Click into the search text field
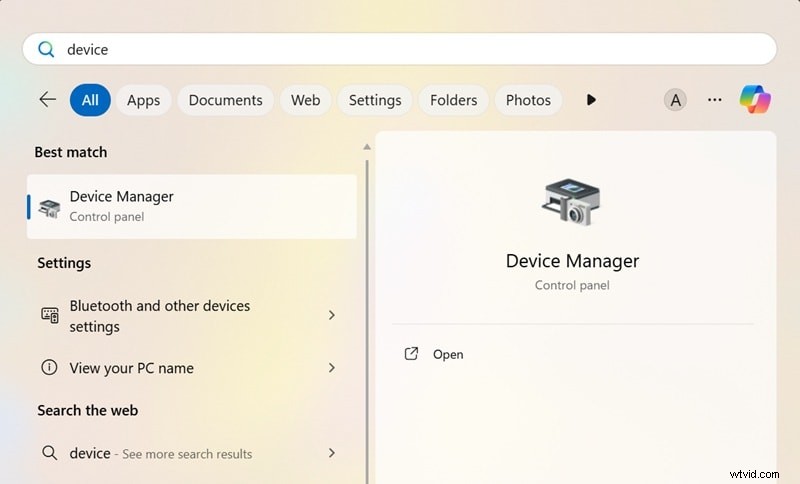The image size is (800, 484). tap(400, 49)
